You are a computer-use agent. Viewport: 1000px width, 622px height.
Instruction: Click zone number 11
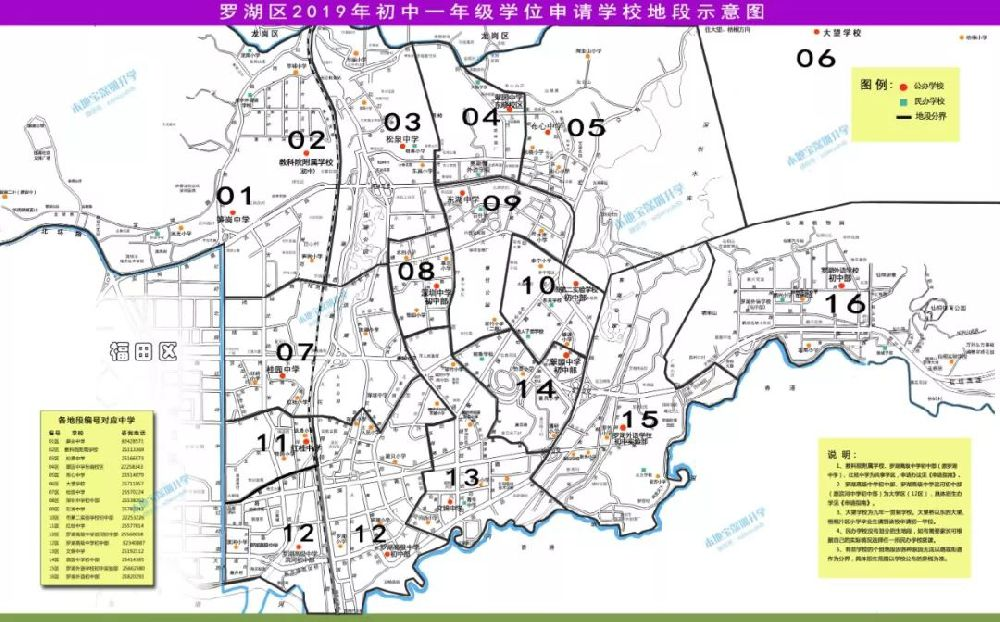tap(273, 442)
